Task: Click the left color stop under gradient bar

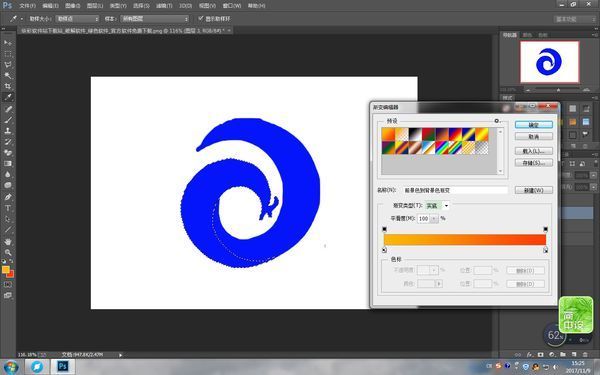Action: coord(384,250)
